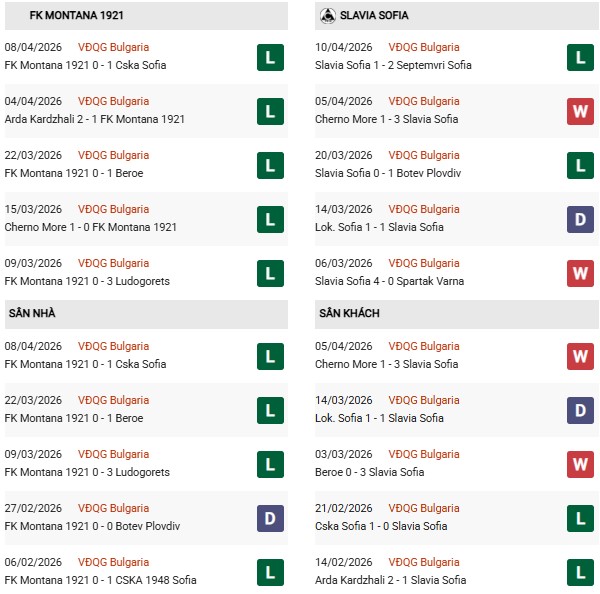The width and height of the screenshot is (600, 594).
Task: Open the SÂN KHÁCH away section header
Action: pyautogui.click(x=349, y=314)
